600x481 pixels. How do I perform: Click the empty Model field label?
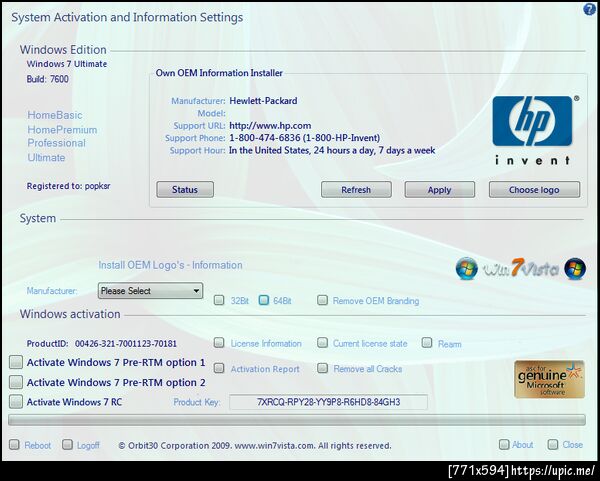tap(211, 113)
